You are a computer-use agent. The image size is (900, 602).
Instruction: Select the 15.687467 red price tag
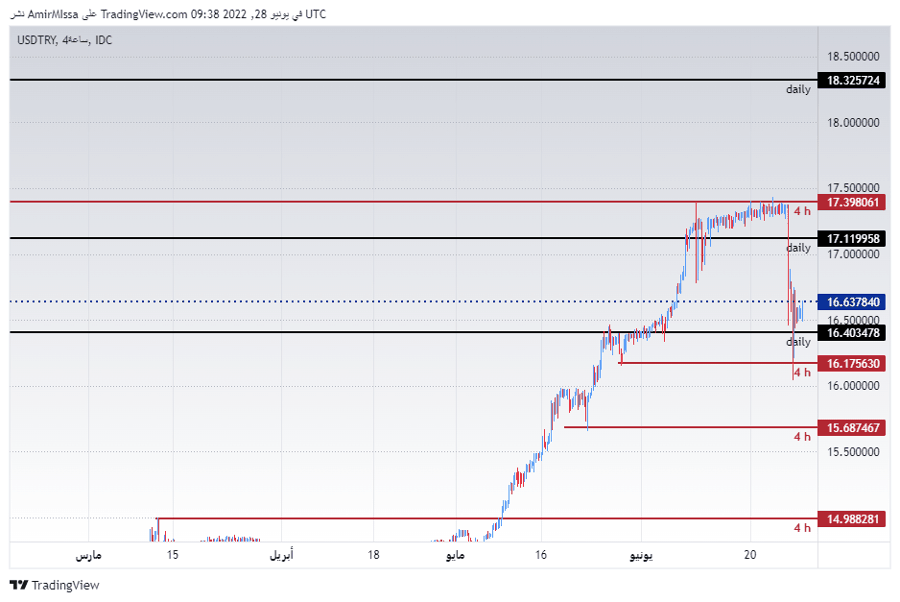point(852,428)
